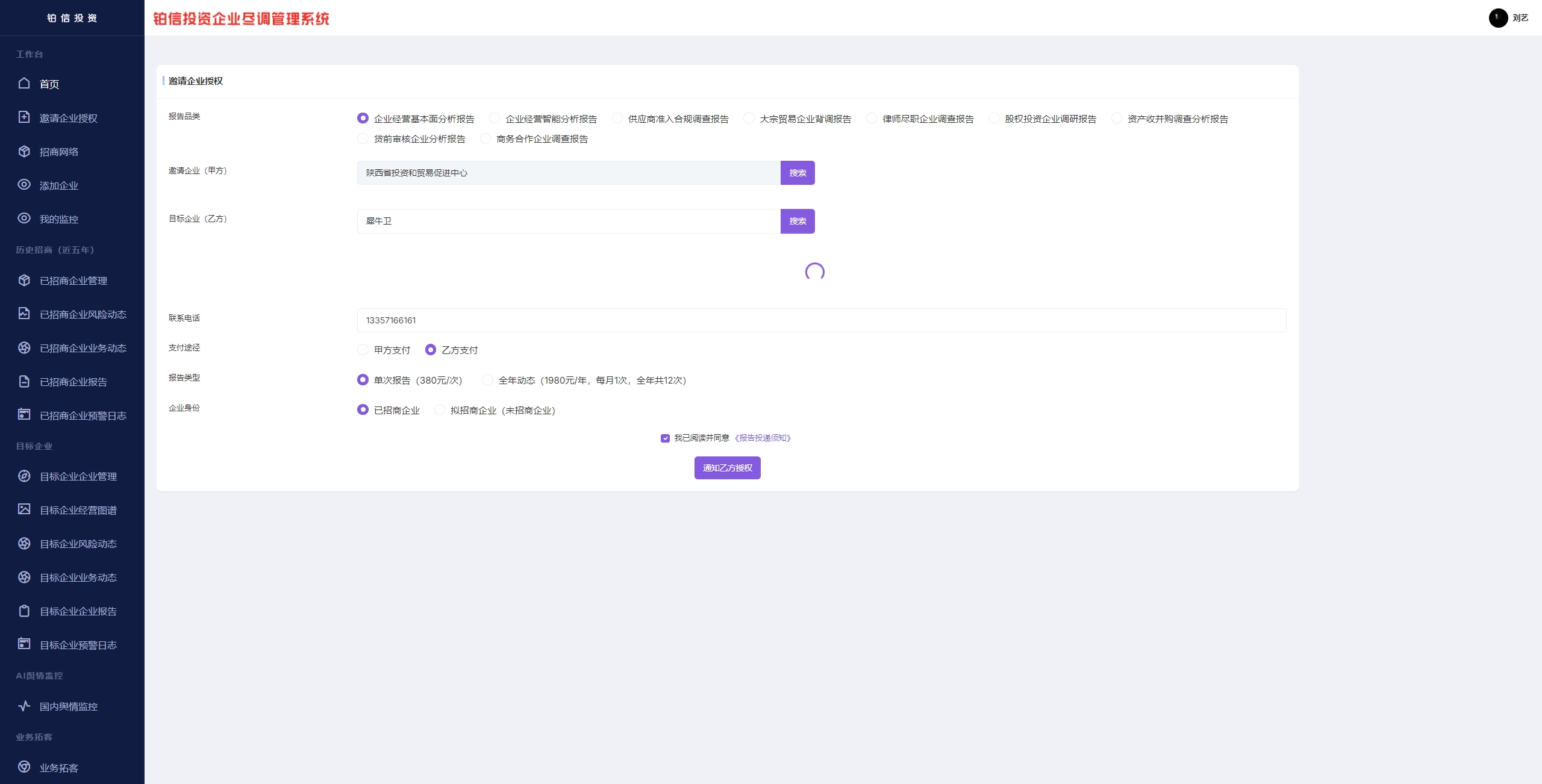Click the 联系电话 phone number field

pos(821,320)
